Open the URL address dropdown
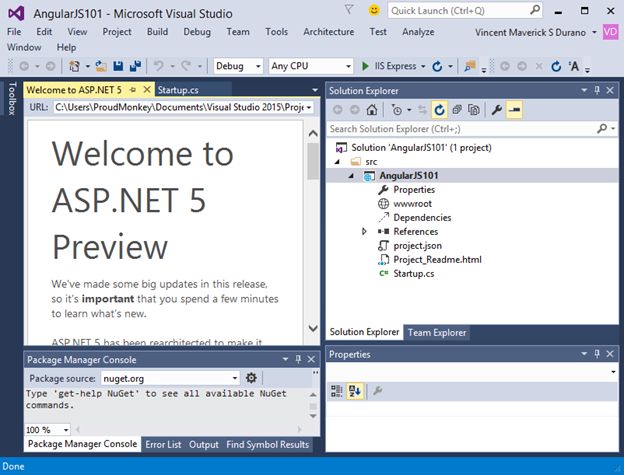624x475 pixels. [x=309, y=107]
